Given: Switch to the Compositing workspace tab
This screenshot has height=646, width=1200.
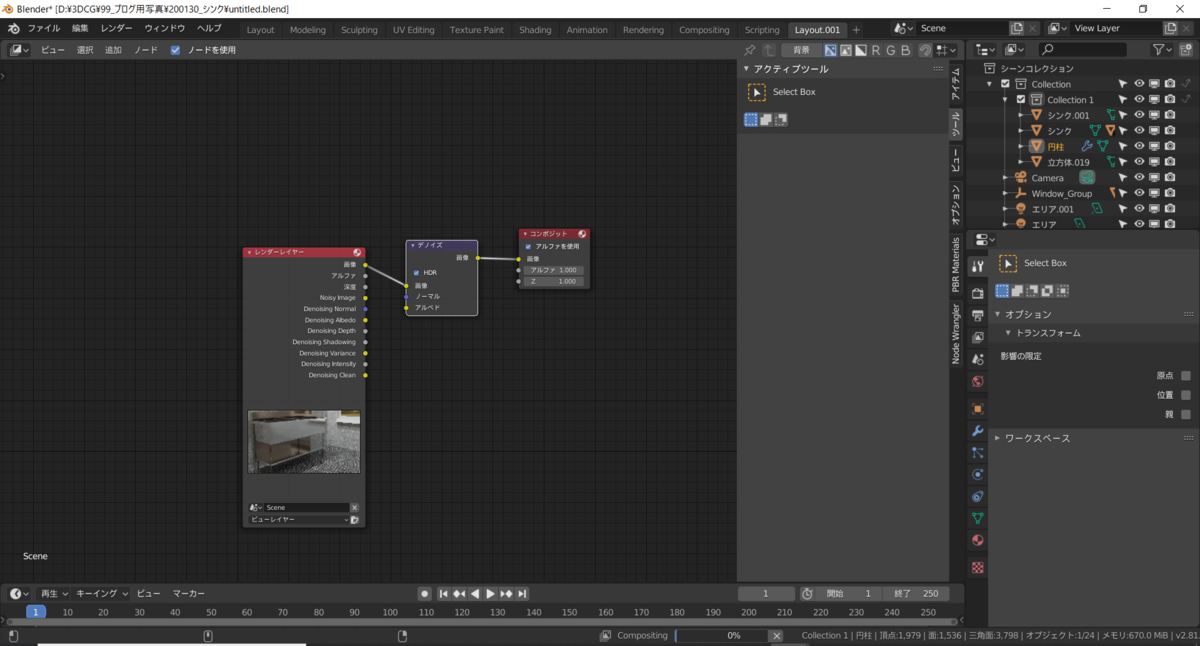Looking at the screenshot, I should click(704, 30).
